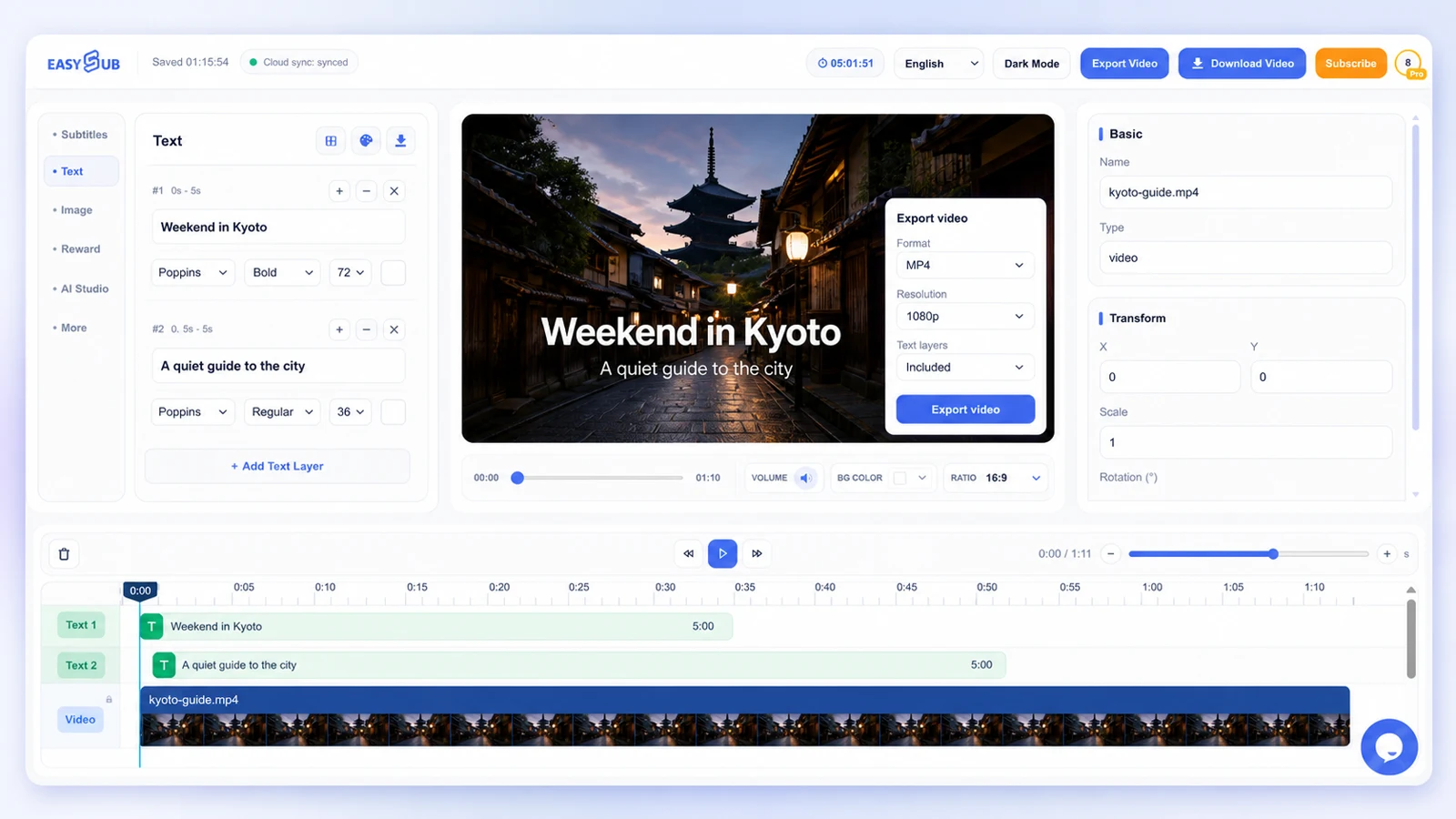Screen dimensions: 1456x819
Task: Open the MP4 format dropdown
Action: click(966, 266)
